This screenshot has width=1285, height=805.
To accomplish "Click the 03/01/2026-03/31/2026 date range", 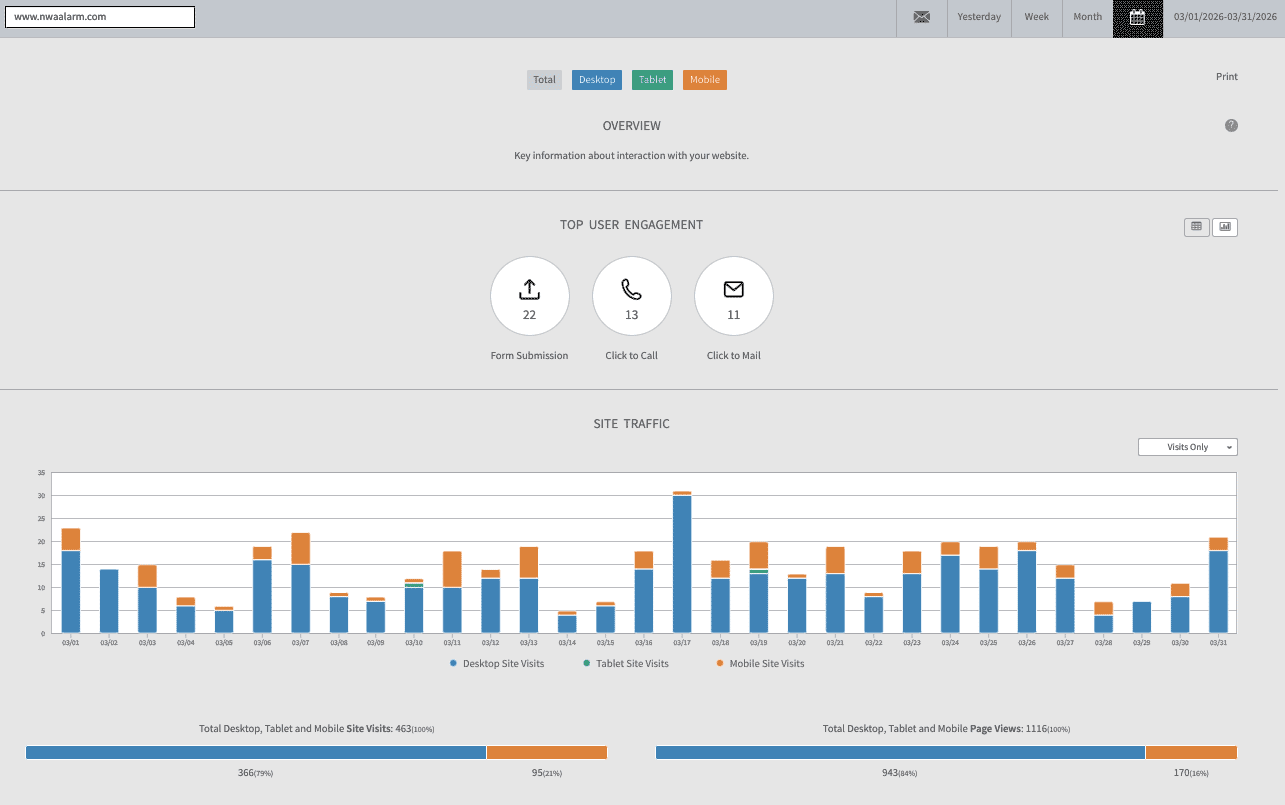I will click(x=1225, y=17).
